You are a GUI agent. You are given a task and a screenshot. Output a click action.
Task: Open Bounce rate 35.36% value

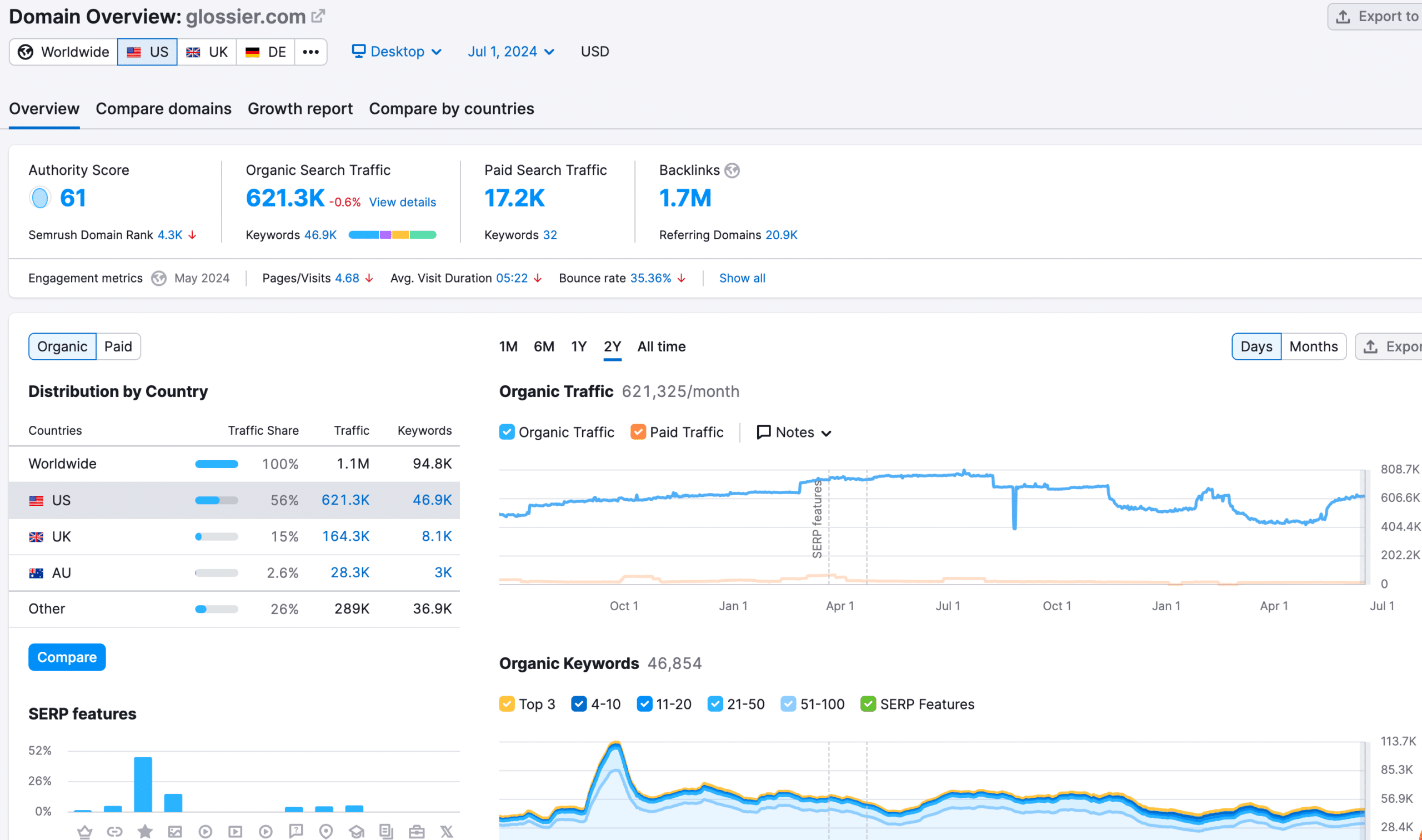point(650,279)
